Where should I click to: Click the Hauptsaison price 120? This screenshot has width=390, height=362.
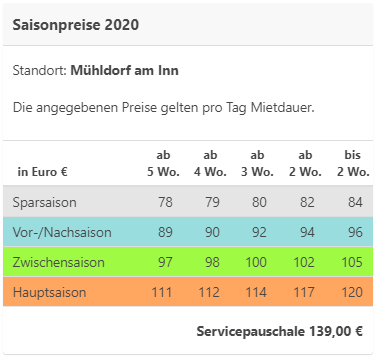pos(352,292)
